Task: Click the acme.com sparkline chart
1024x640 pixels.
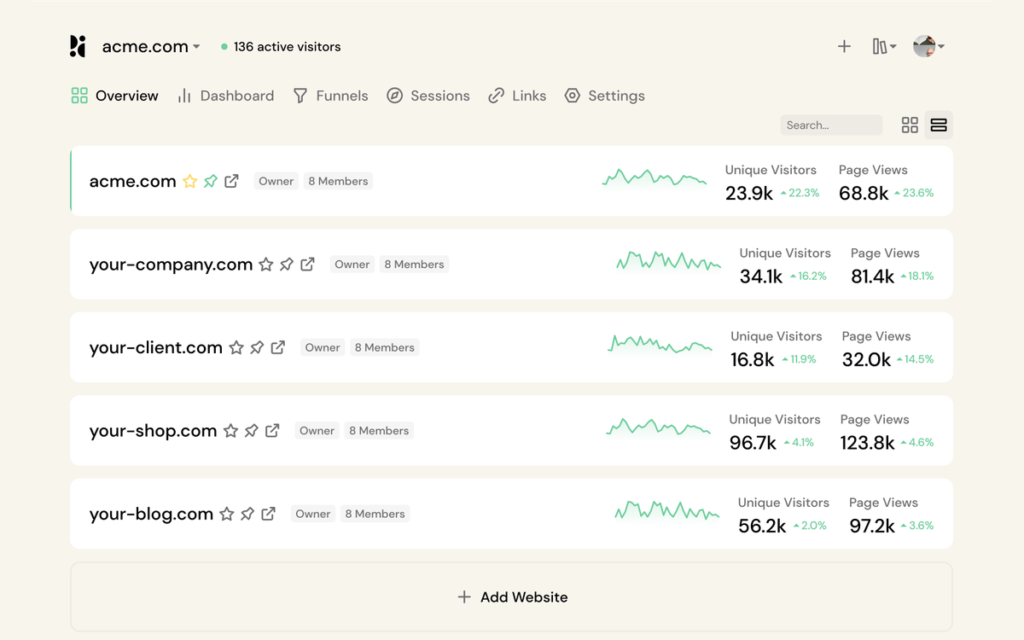Action: [654, 178]
